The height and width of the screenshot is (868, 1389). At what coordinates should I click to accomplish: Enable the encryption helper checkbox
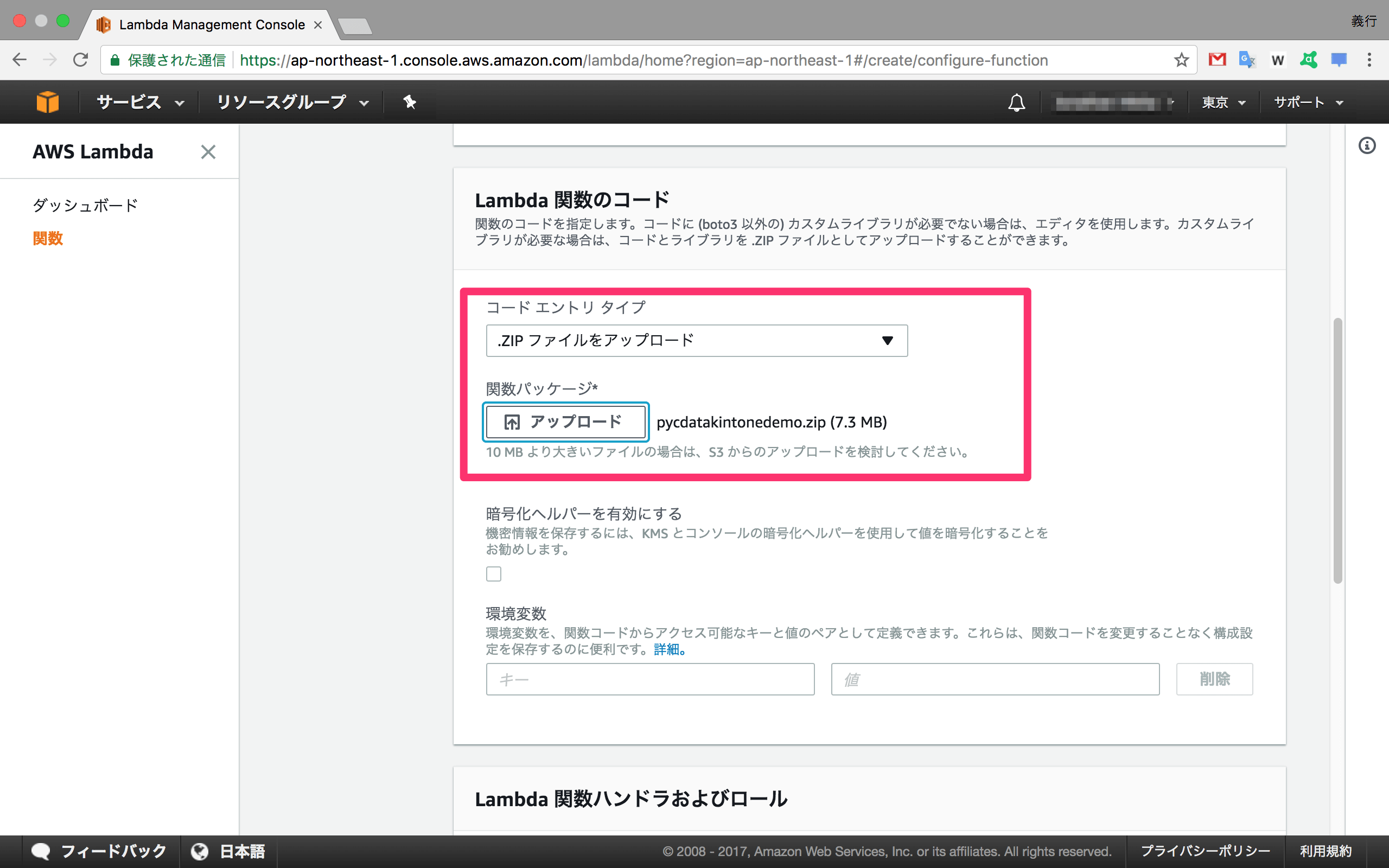(494, 573)
